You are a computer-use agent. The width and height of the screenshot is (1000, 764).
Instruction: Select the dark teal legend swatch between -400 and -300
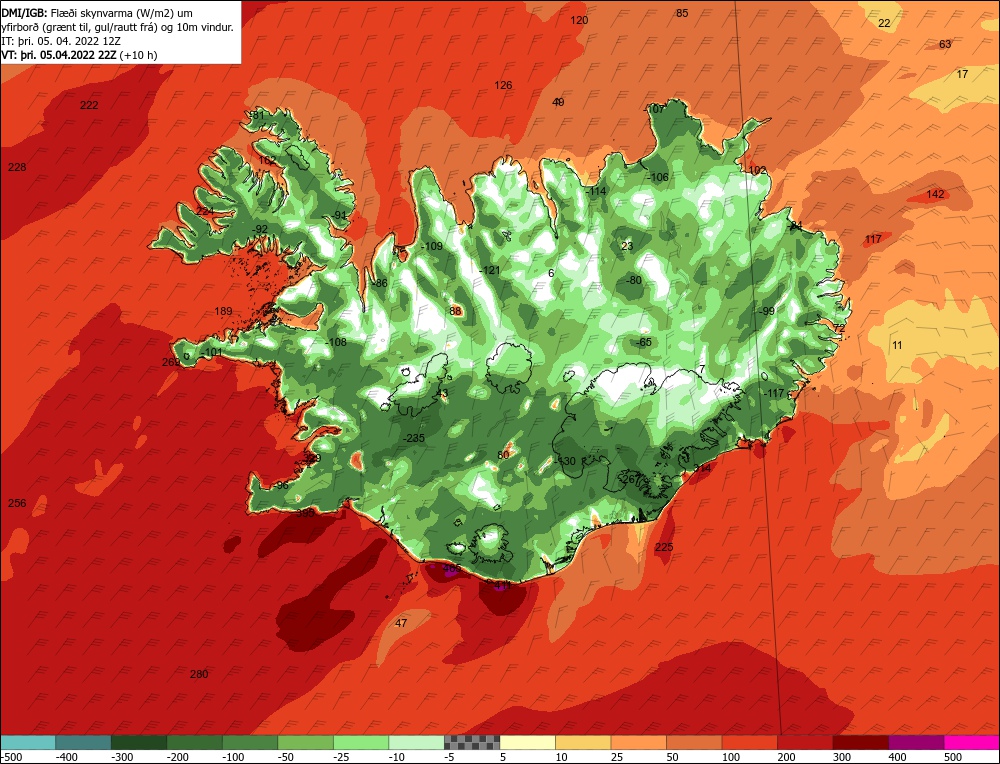click(84, 742)
